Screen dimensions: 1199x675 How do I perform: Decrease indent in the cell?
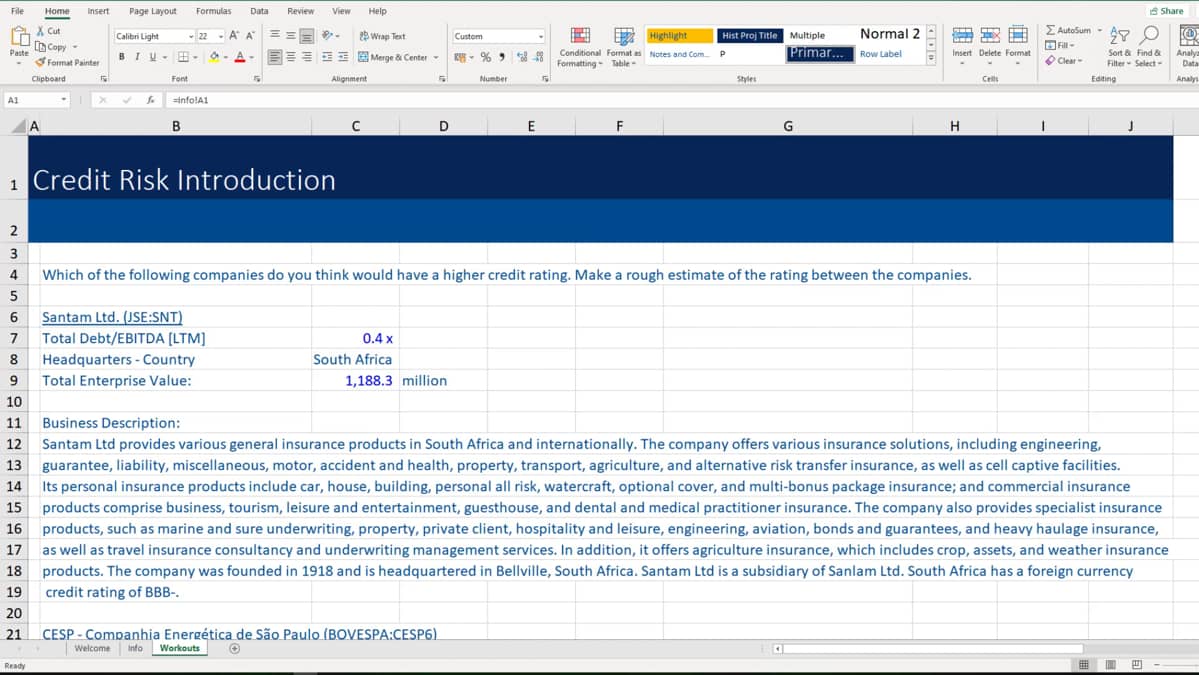327,57
